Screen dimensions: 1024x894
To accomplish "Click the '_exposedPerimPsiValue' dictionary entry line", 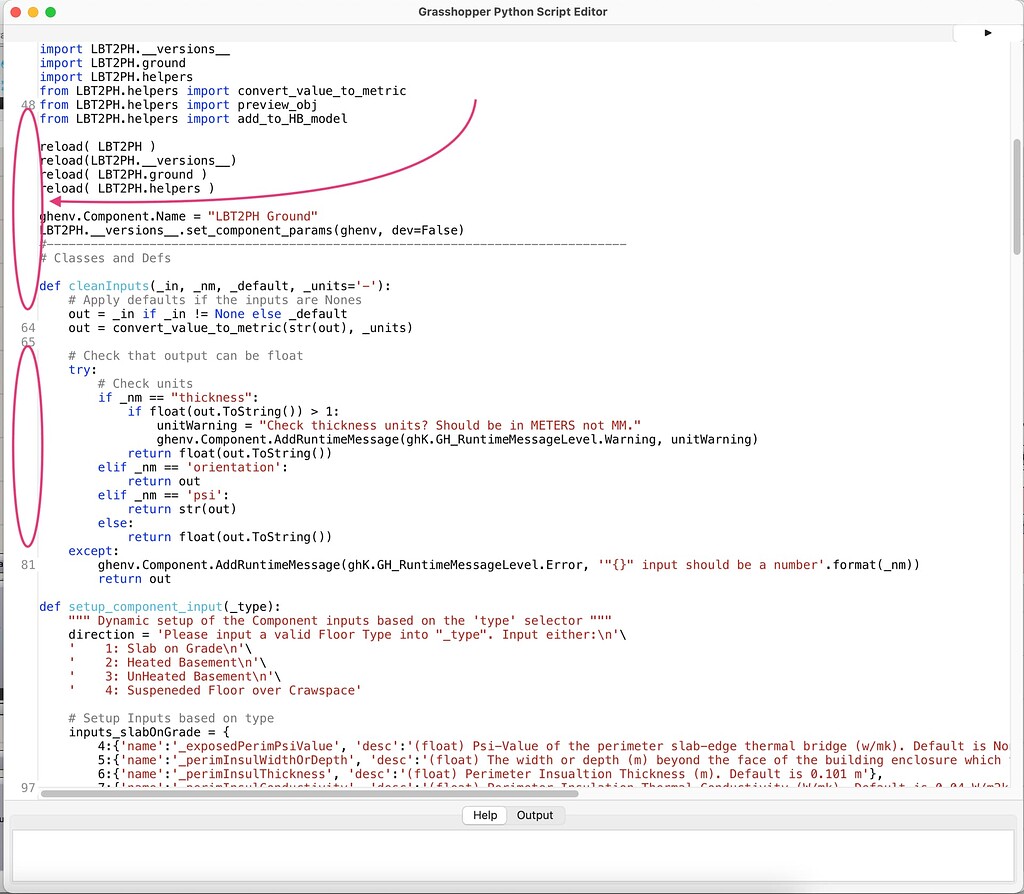I will point(552,746).
